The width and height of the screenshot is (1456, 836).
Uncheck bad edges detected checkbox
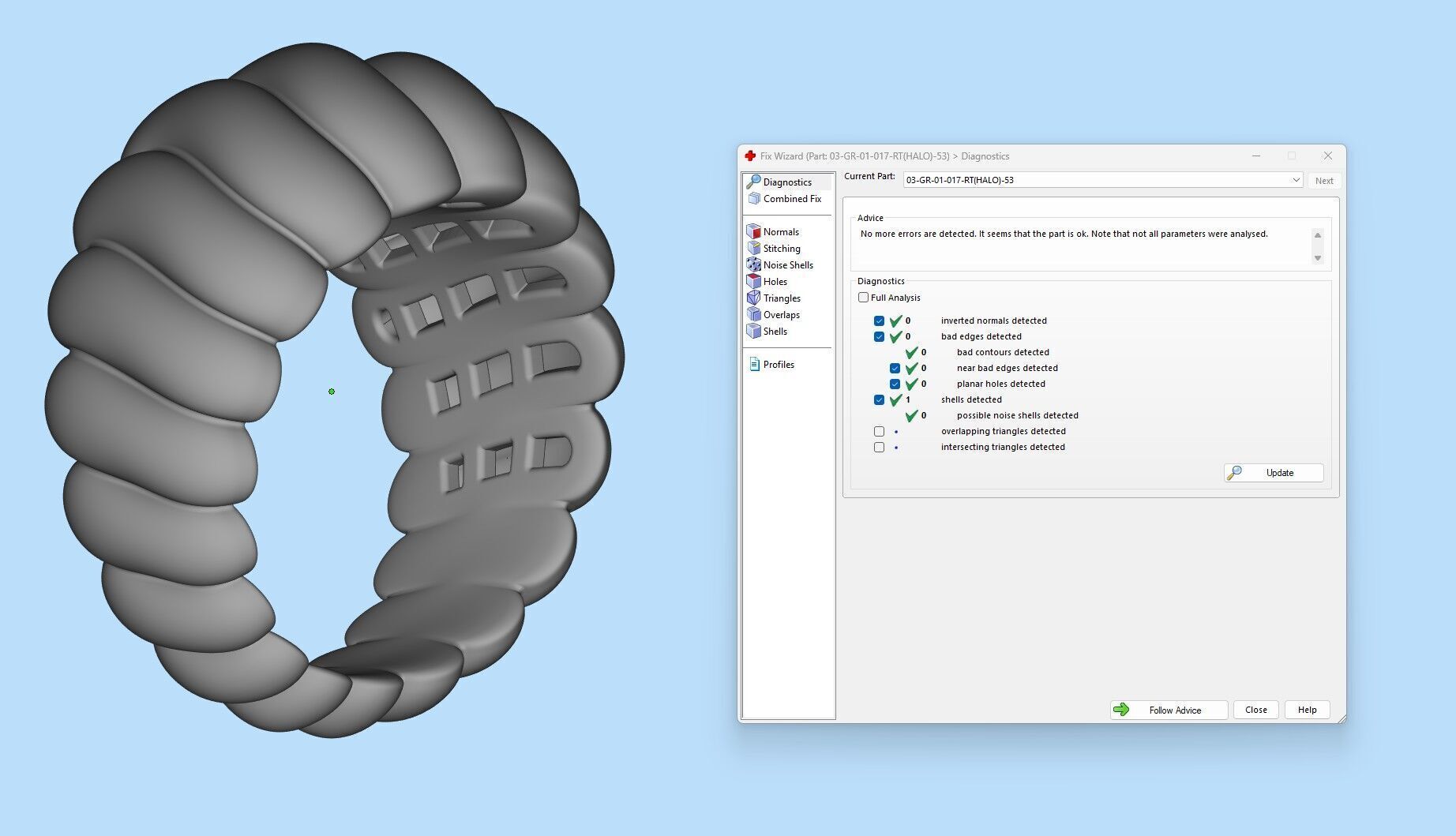[x=879, y=336]
